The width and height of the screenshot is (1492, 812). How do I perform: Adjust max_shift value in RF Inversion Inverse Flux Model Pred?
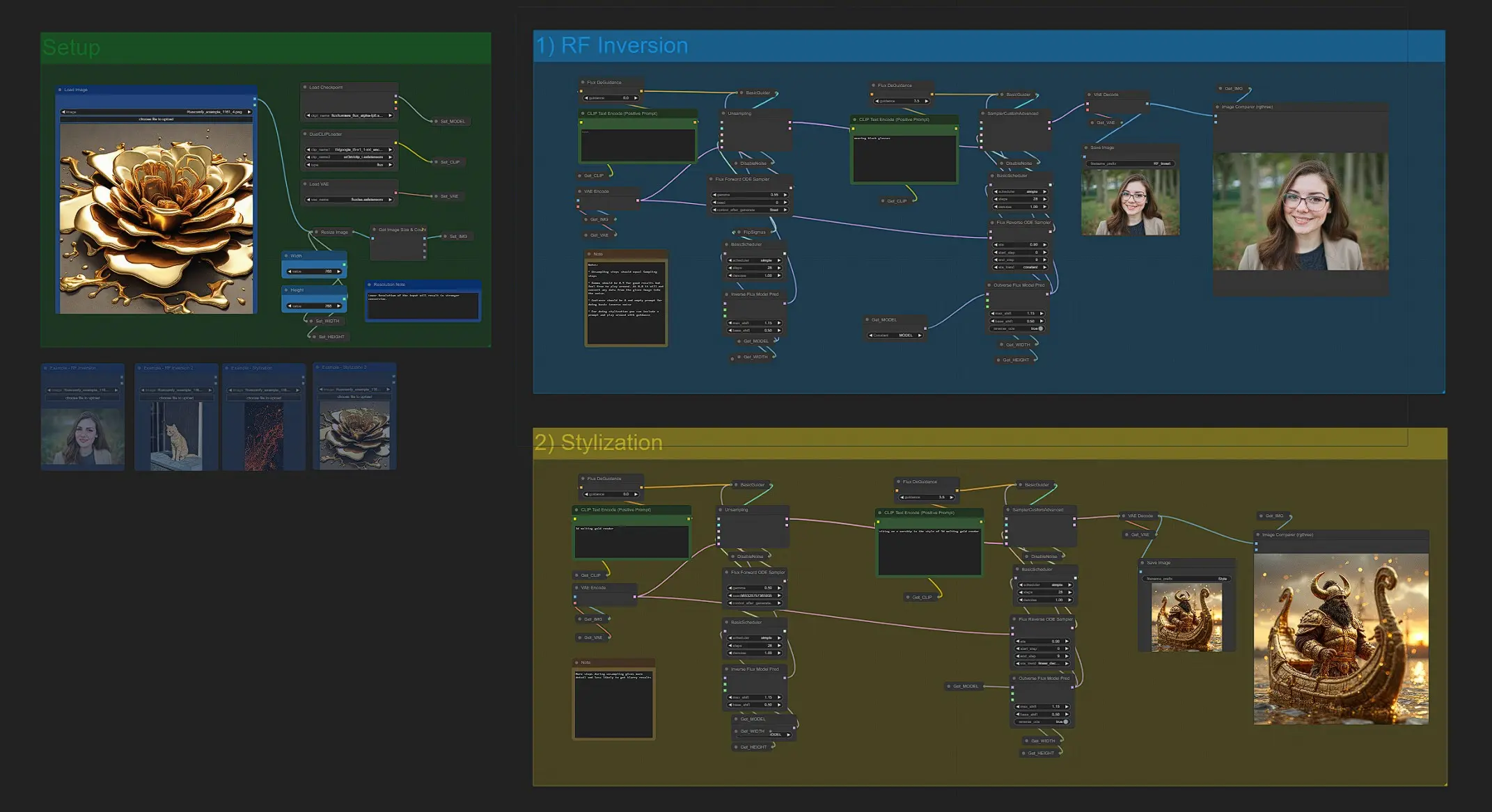[755, 323]
